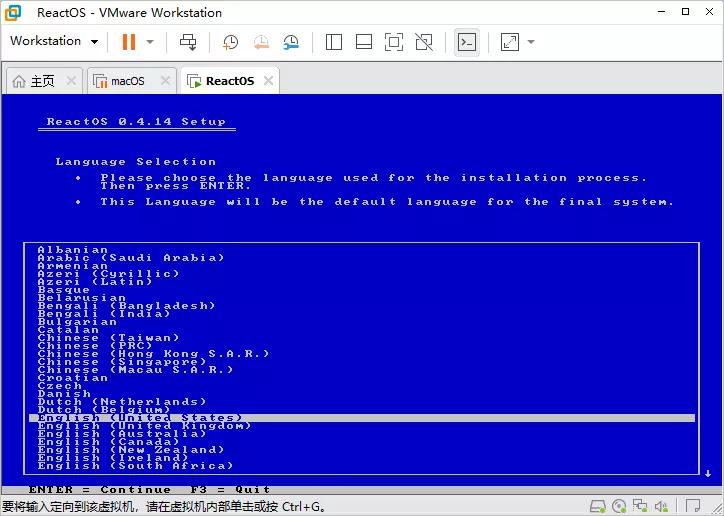This screenshot has height=516, width=724.
Task: Click the sound card status icon
Action: tap(661, 506)
